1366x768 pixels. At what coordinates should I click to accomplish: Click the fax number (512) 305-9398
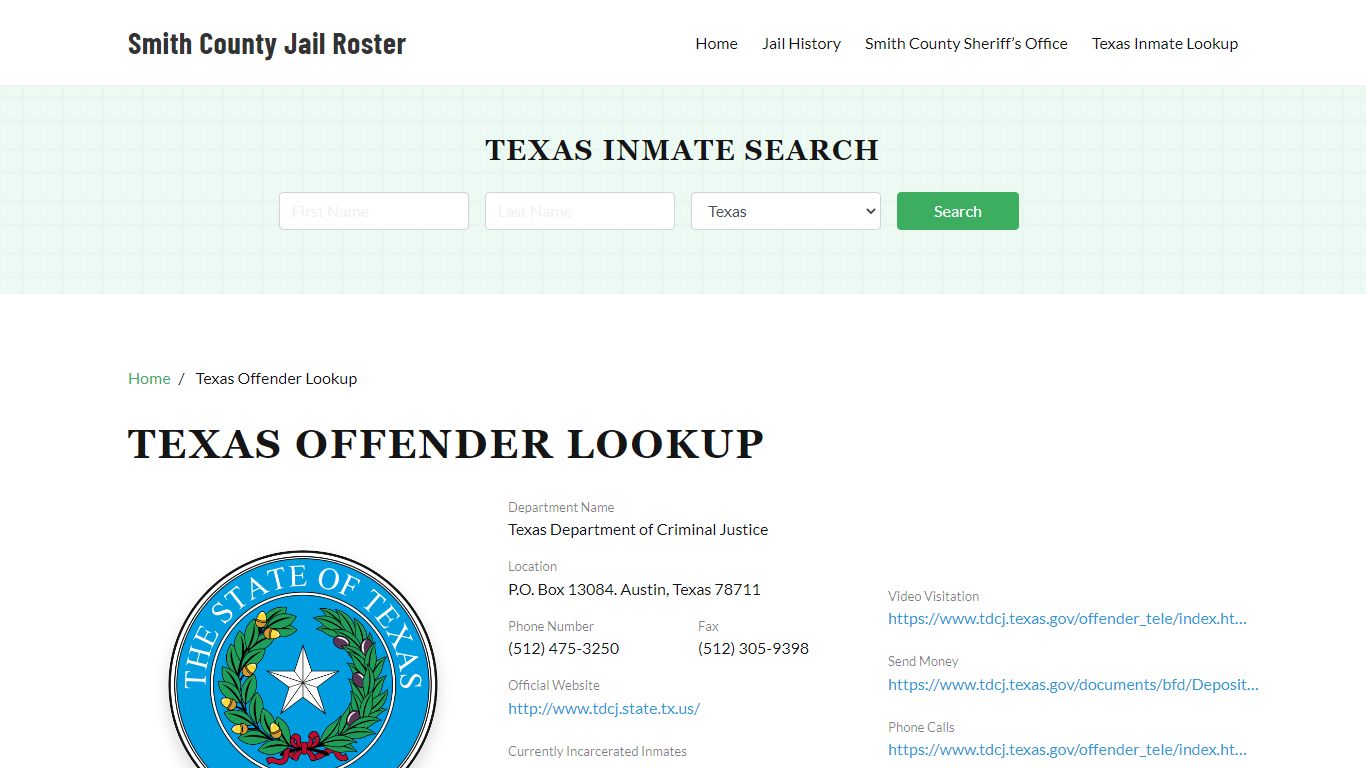click(753, 648)
